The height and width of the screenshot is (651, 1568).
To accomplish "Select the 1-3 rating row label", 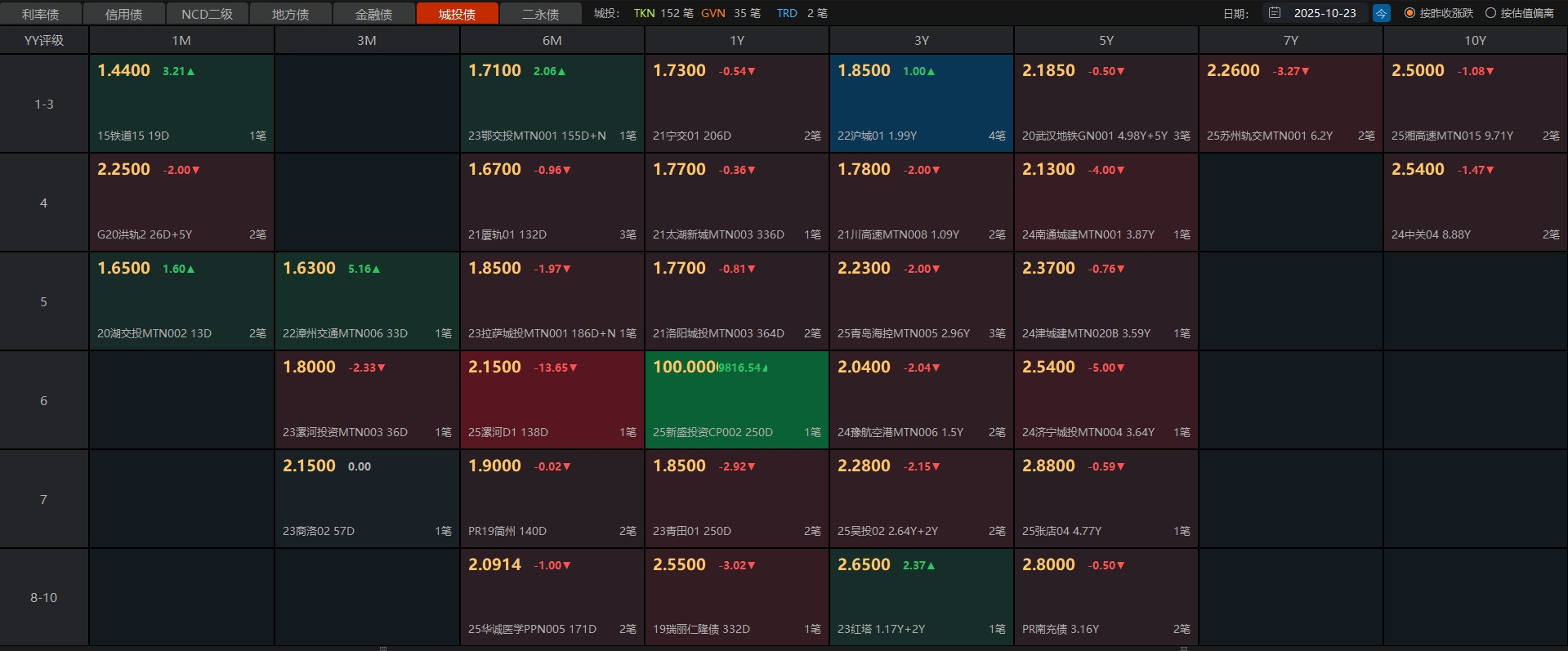I will [x=44, y=104].
